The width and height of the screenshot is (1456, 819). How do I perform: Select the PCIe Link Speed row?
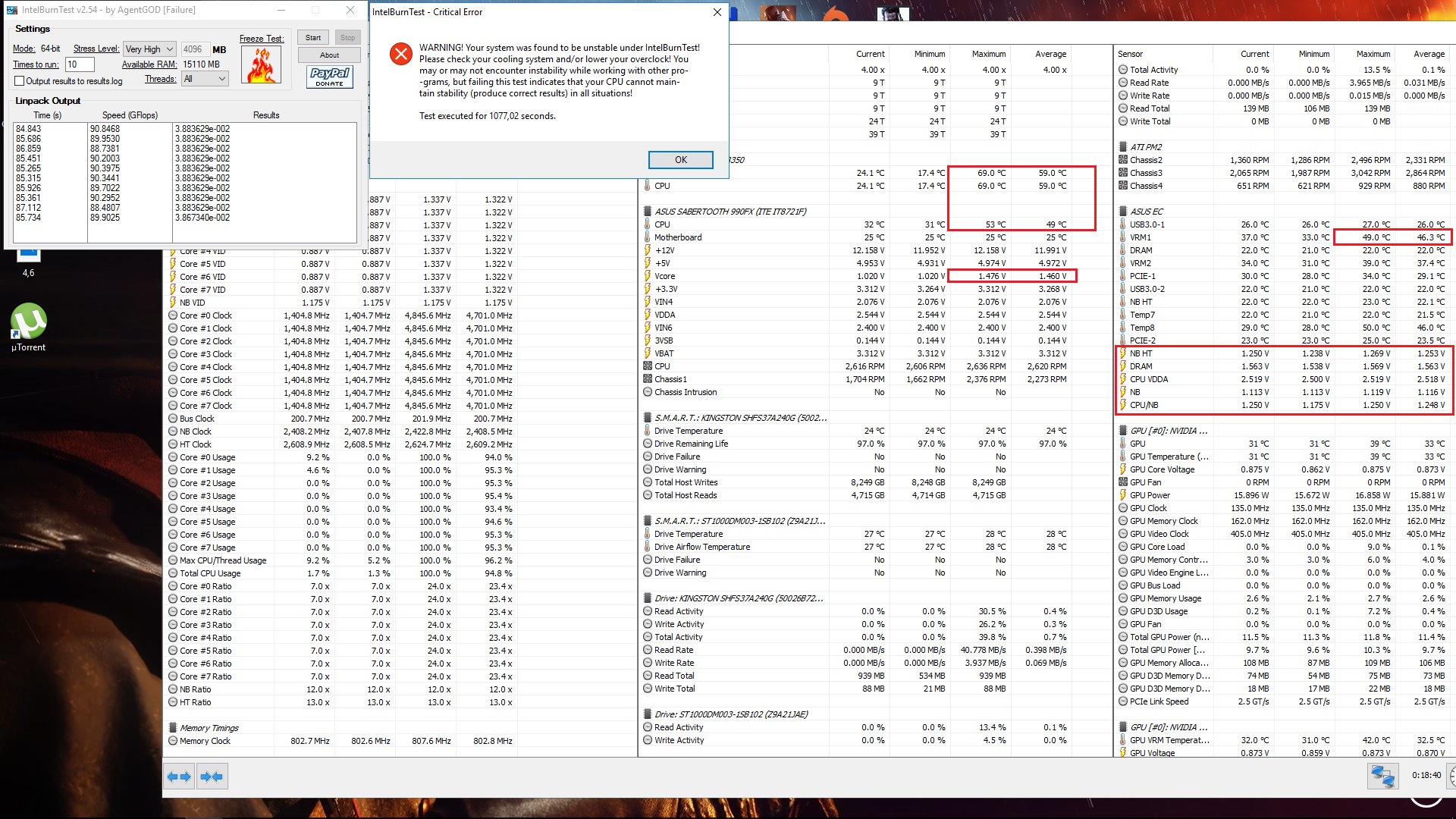[1283, 701]
